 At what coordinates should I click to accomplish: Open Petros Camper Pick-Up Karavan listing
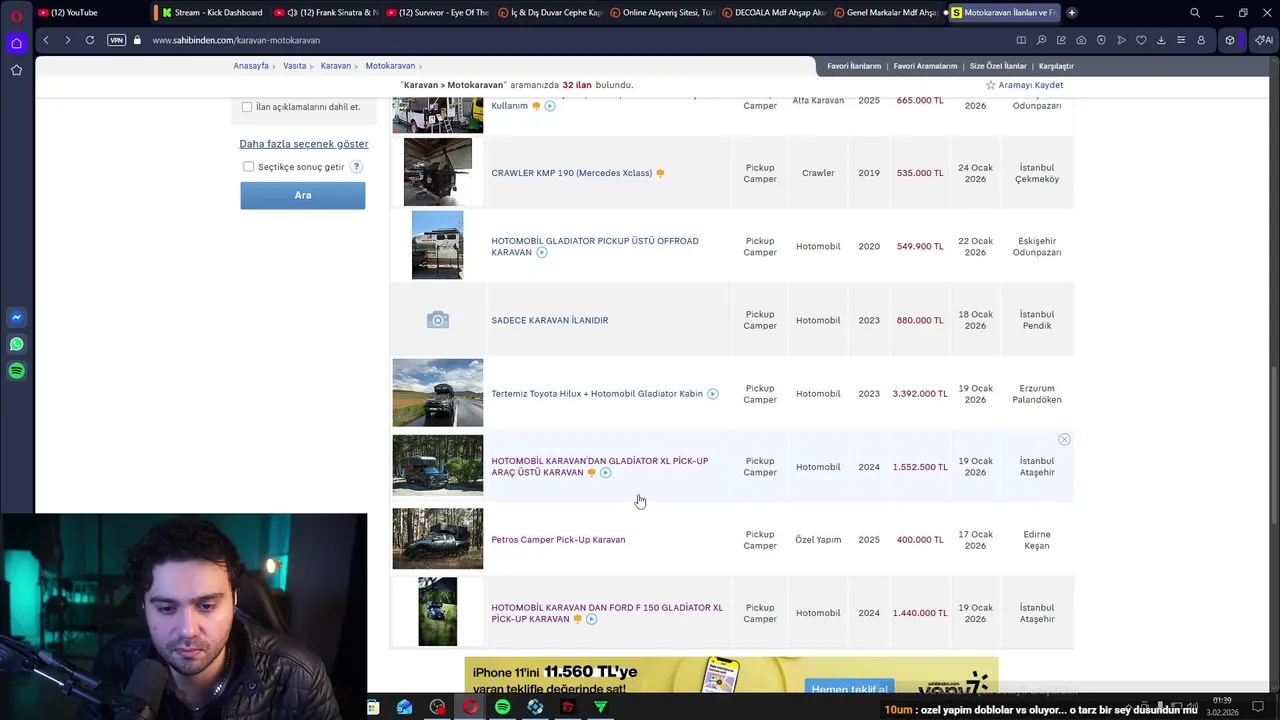(558, 540)
